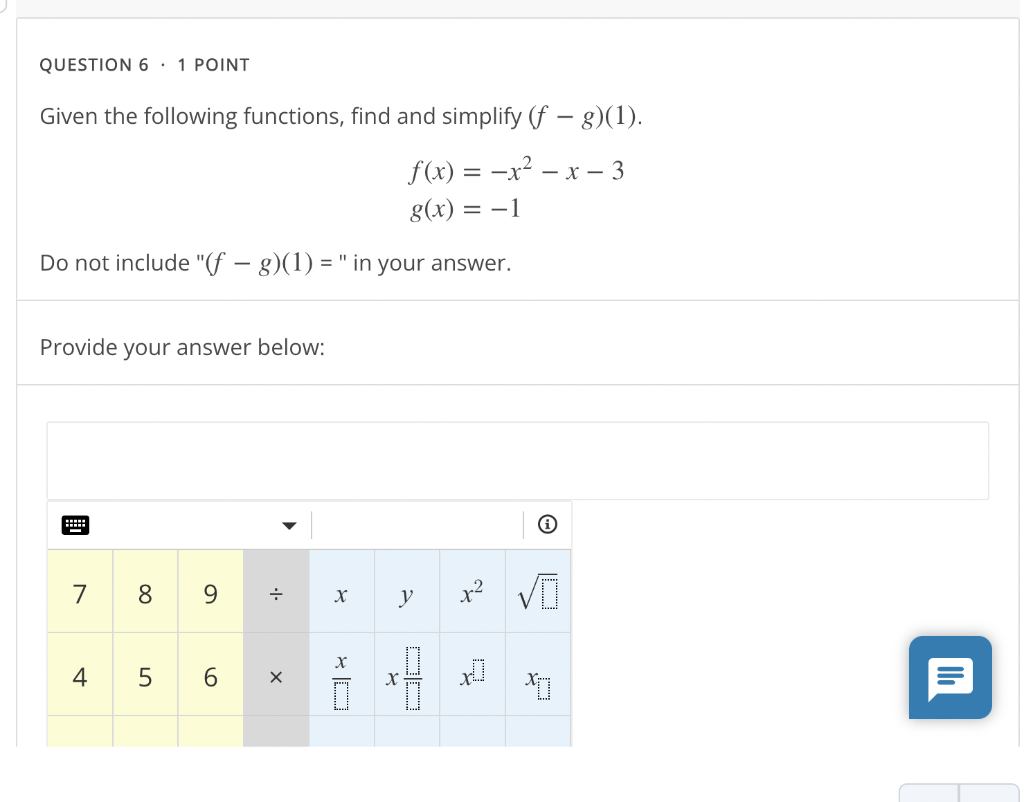The height and width of the screenshot is (802, 1024).
Task: Insert the variable y key
Action: click(x=407, y=592)
